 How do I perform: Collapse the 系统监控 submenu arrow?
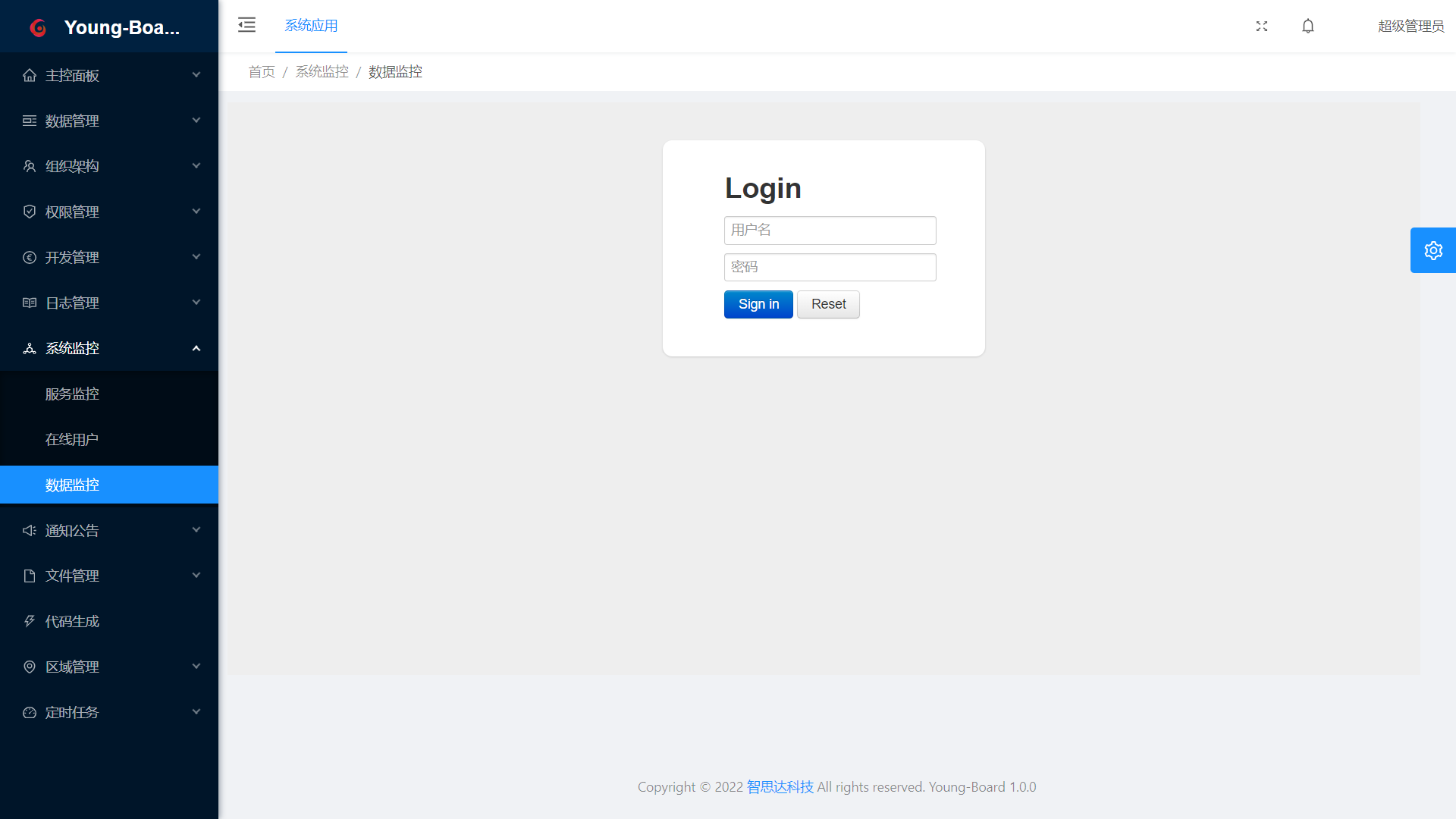tap(196, 348)
